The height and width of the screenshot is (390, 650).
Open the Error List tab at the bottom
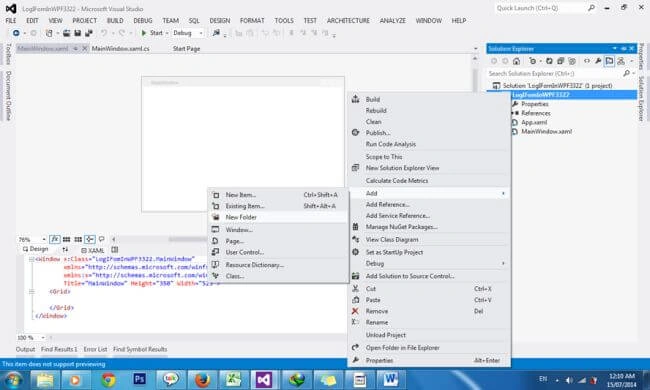95,349
